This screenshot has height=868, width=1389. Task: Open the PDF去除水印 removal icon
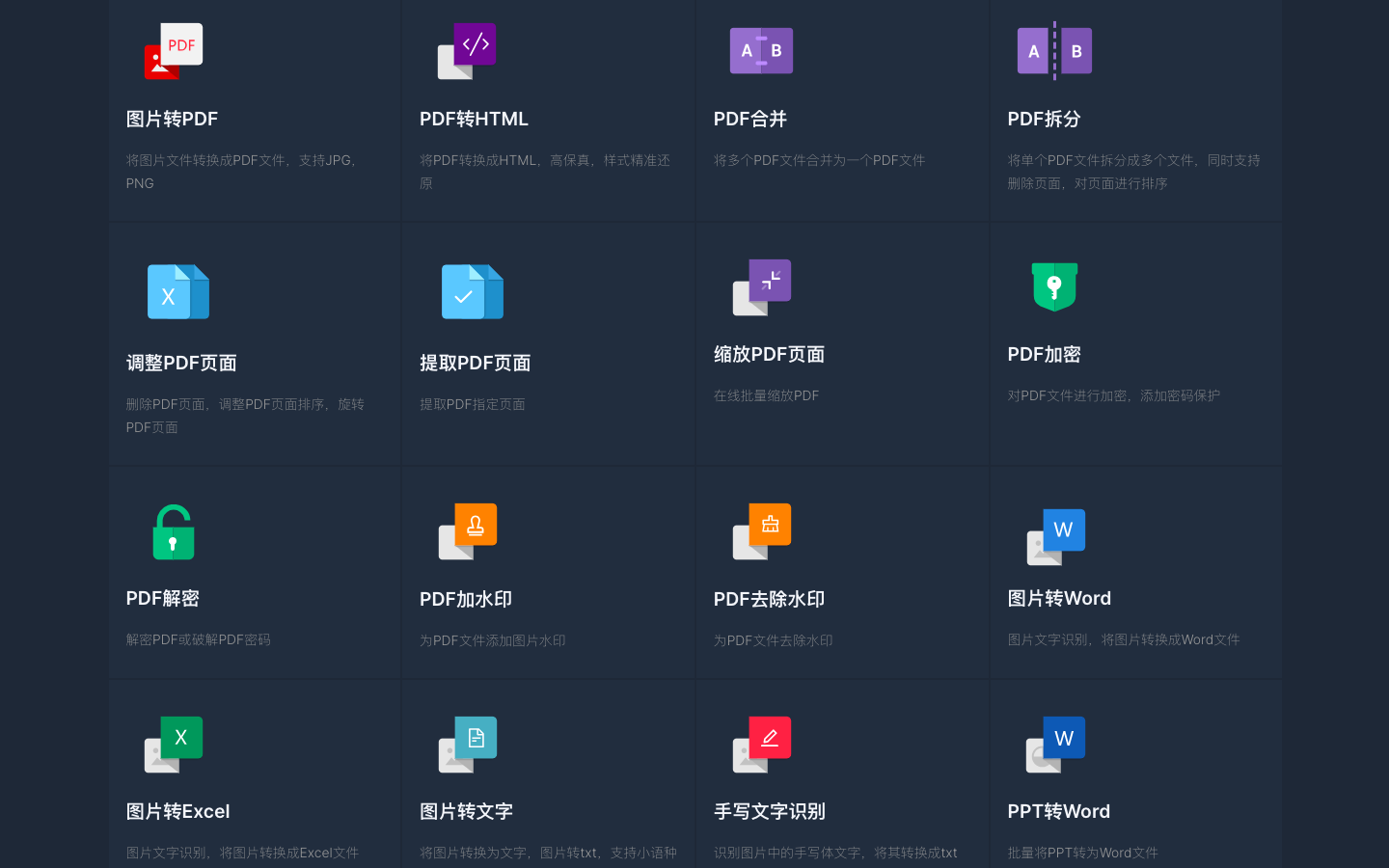point(761,529)
